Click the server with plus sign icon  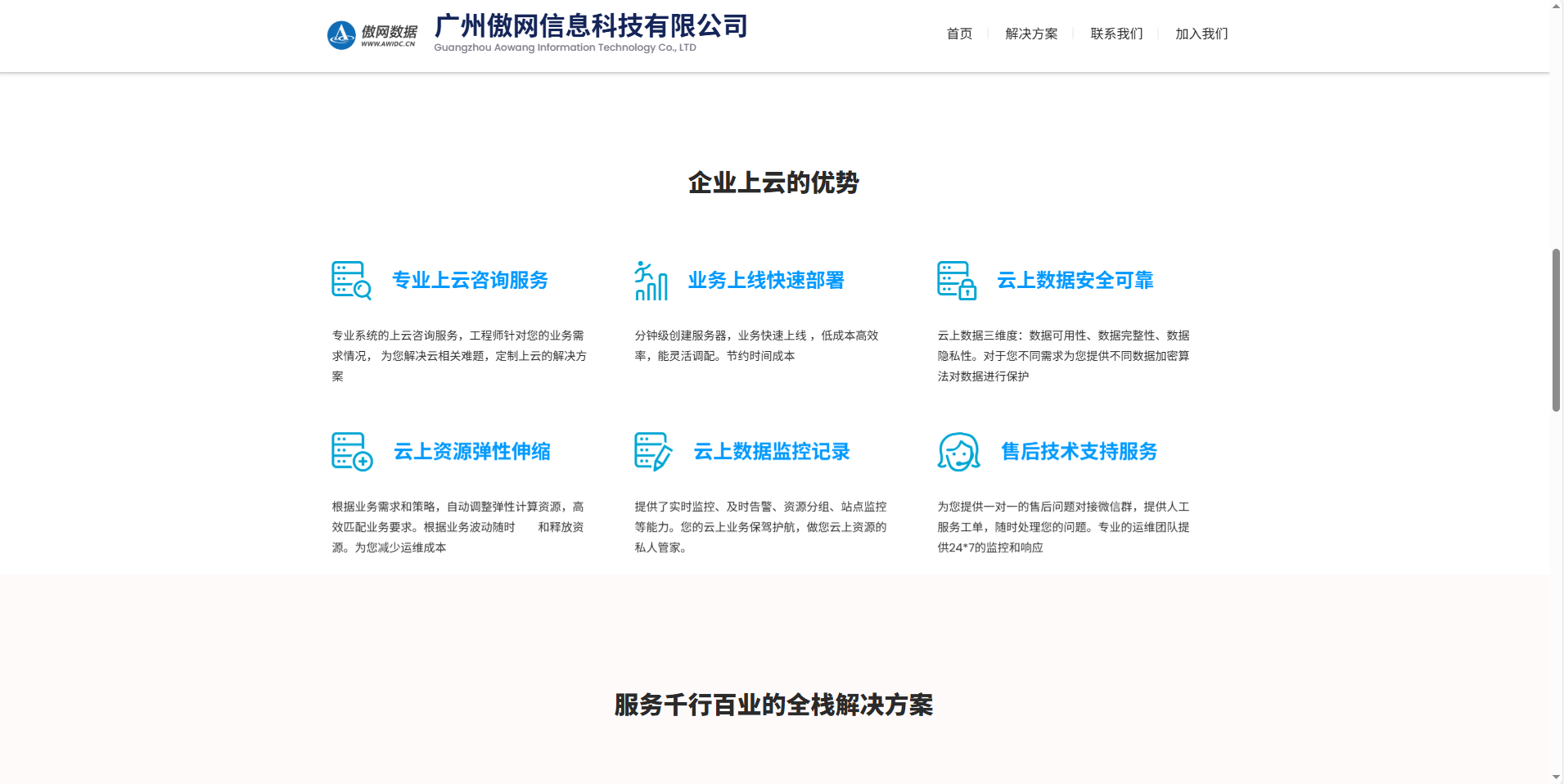click(352, 452)
